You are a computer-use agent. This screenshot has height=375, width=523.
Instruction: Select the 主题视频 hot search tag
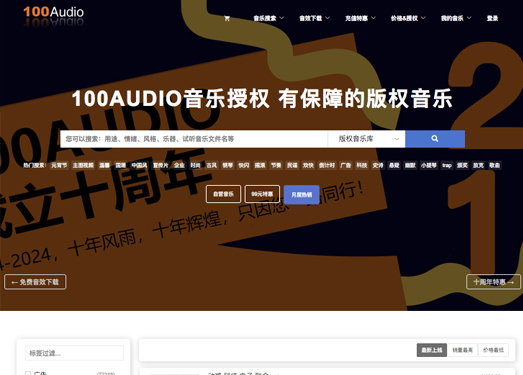point(83,165)
